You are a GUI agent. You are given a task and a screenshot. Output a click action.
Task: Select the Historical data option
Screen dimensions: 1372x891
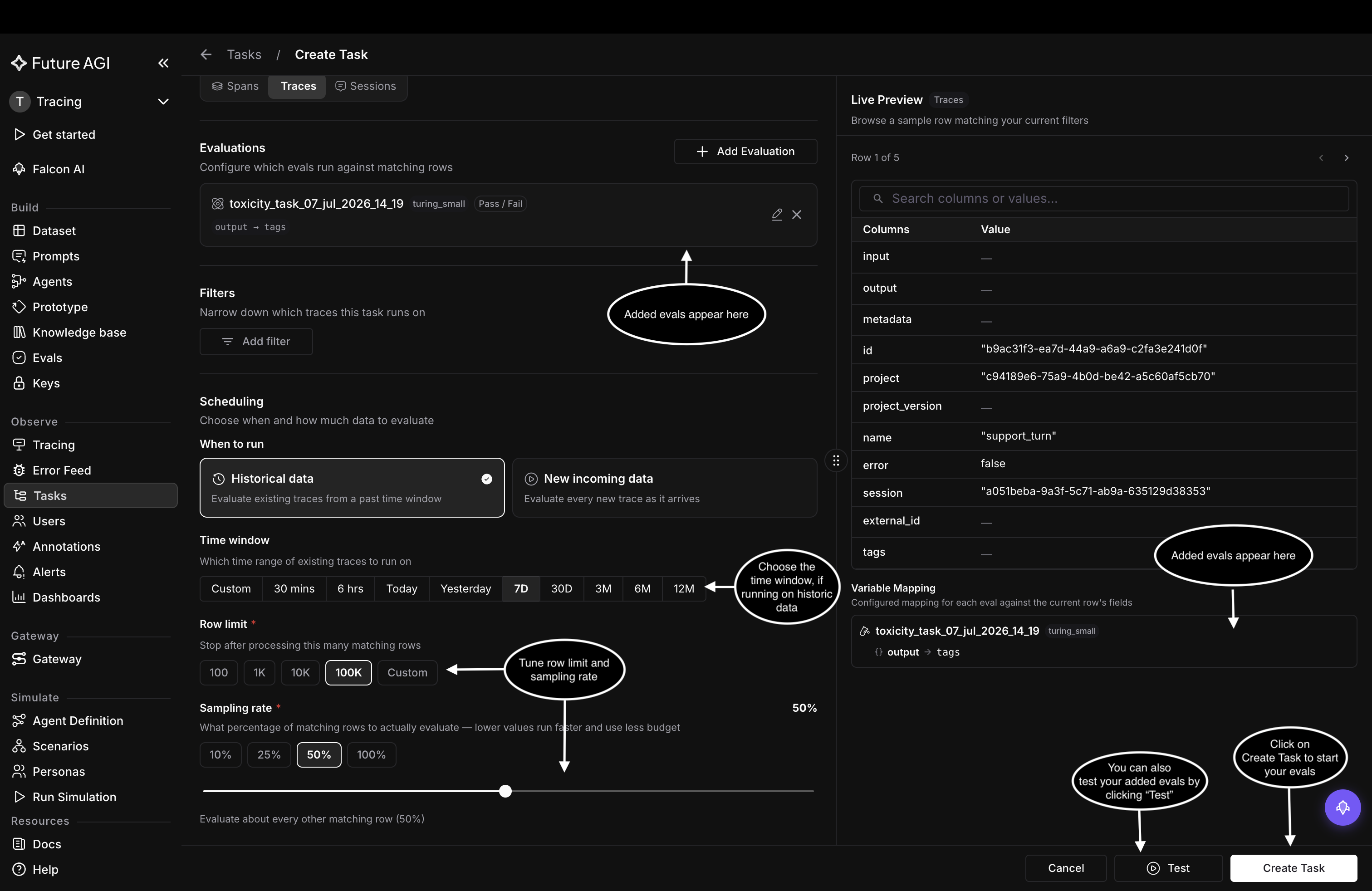pos(352,488)
